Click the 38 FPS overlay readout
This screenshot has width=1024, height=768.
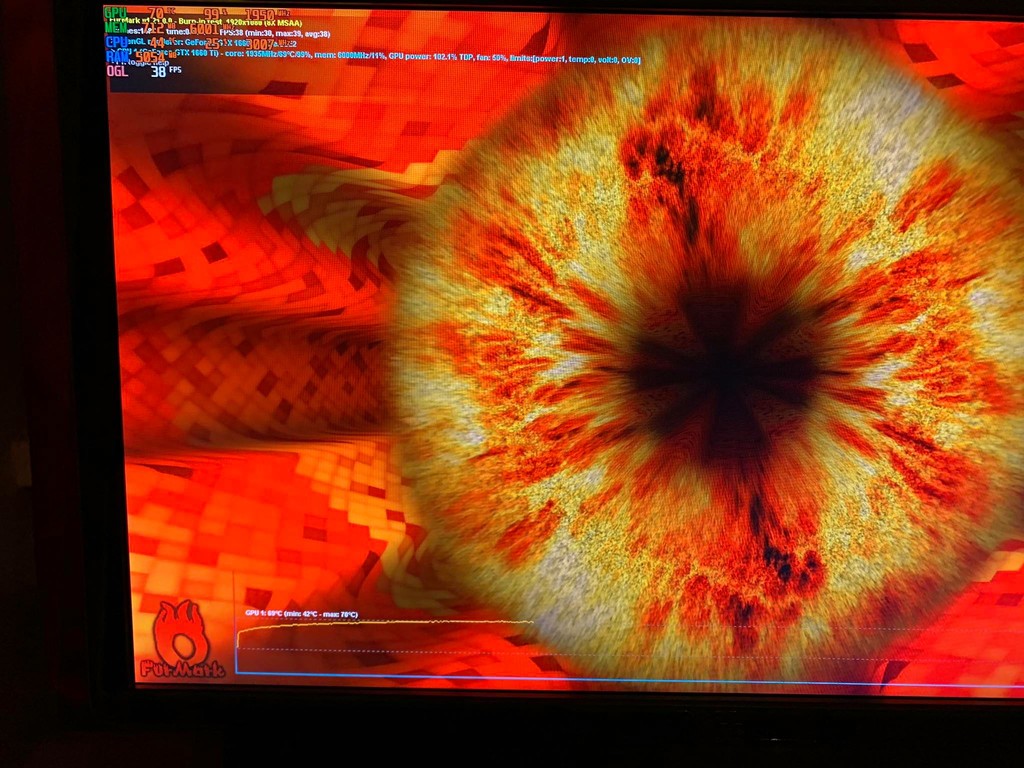tap(166, 71)
